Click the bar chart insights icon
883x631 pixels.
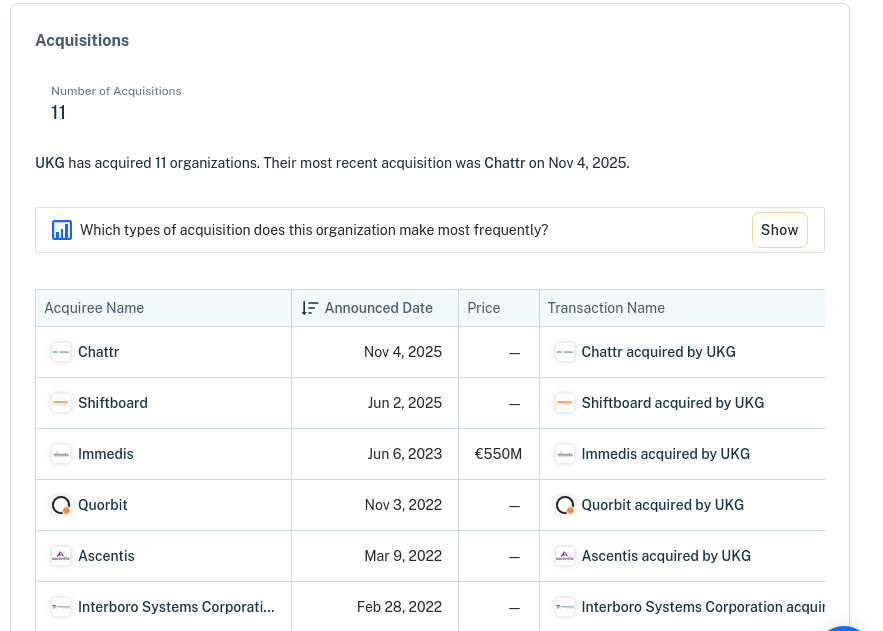62,230
